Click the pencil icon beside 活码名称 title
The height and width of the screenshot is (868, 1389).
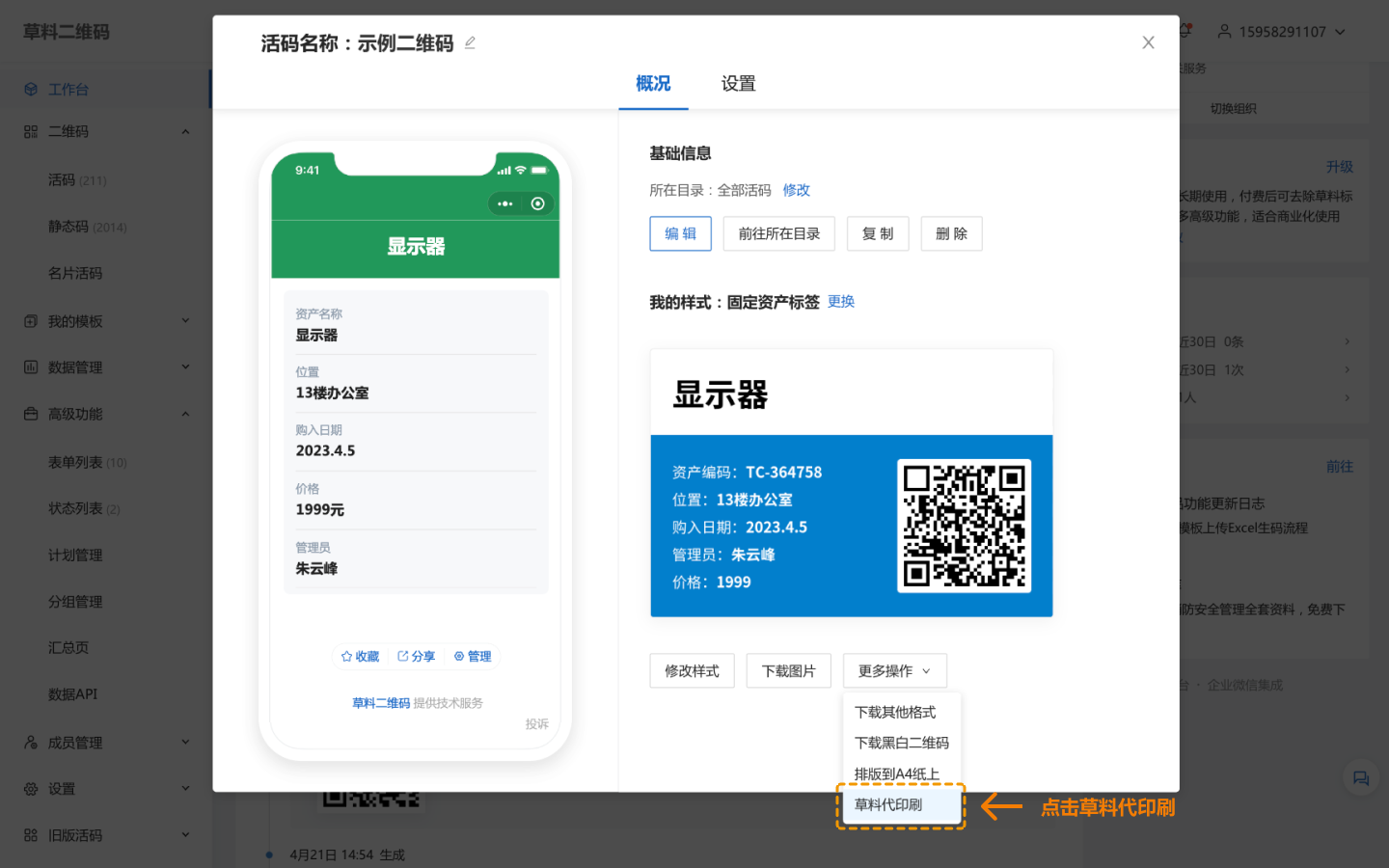tap(470, 42)
